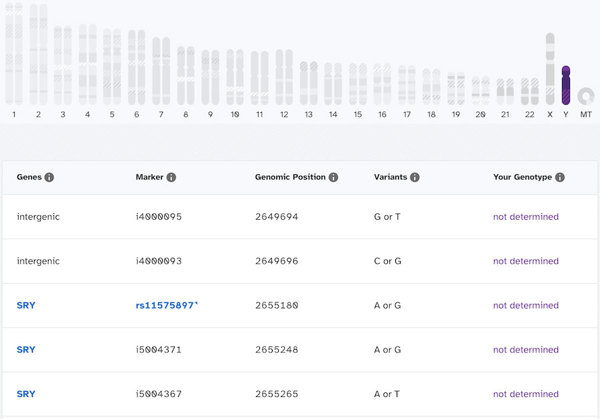The image size is (600, 419).
Task: View chromosome 13 markers
Action: (308, 83)
